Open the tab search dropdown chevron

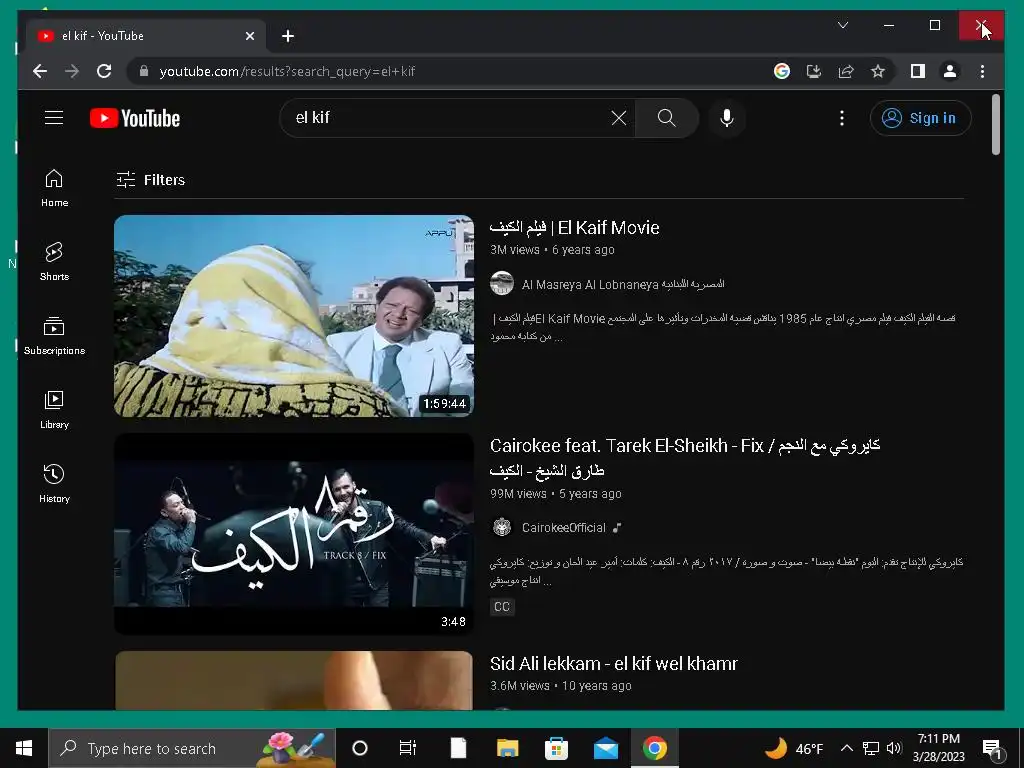point(843,25)
